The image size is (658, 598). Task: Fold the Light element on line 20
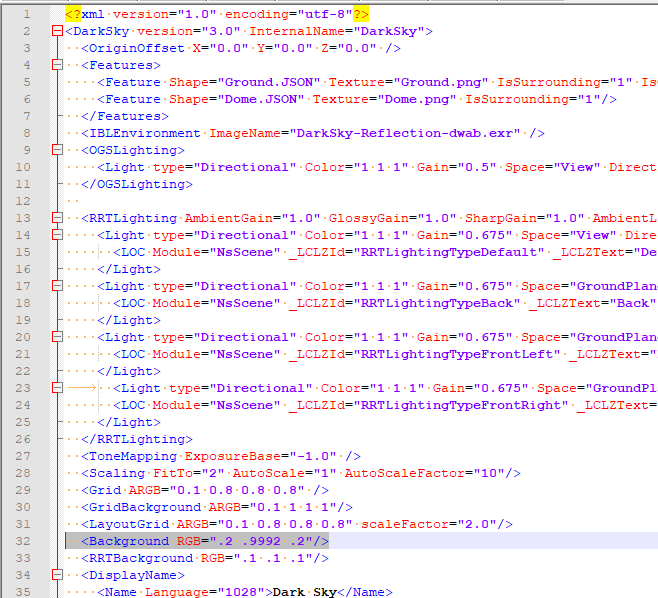(x=56, y=337)
